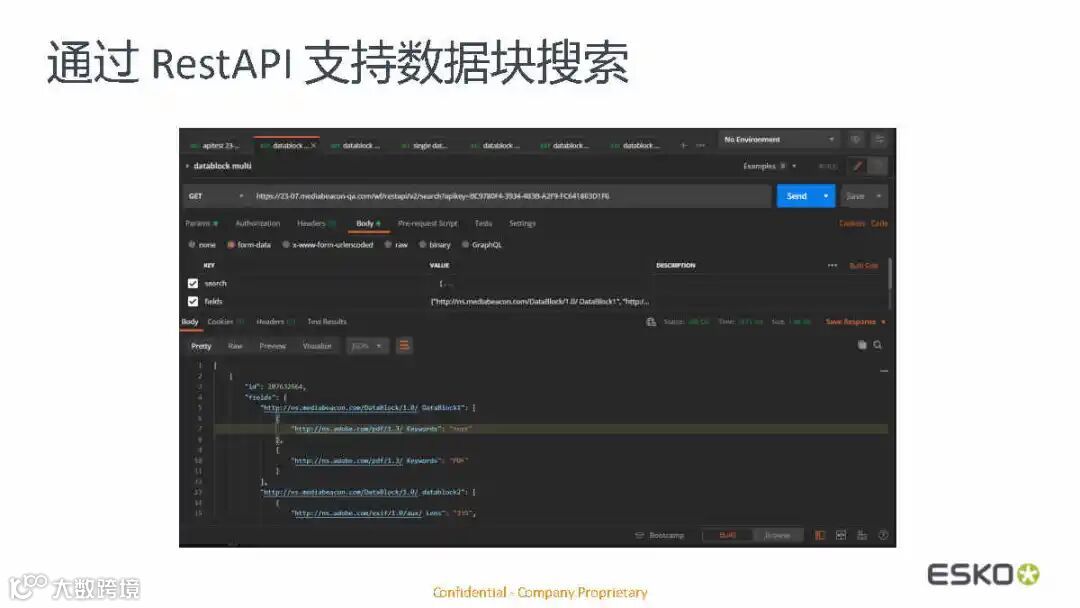Image resolution: width=1080 pixels, height=608 pixels.
Task: Open the Test Results tab
Action: [326, 322]
